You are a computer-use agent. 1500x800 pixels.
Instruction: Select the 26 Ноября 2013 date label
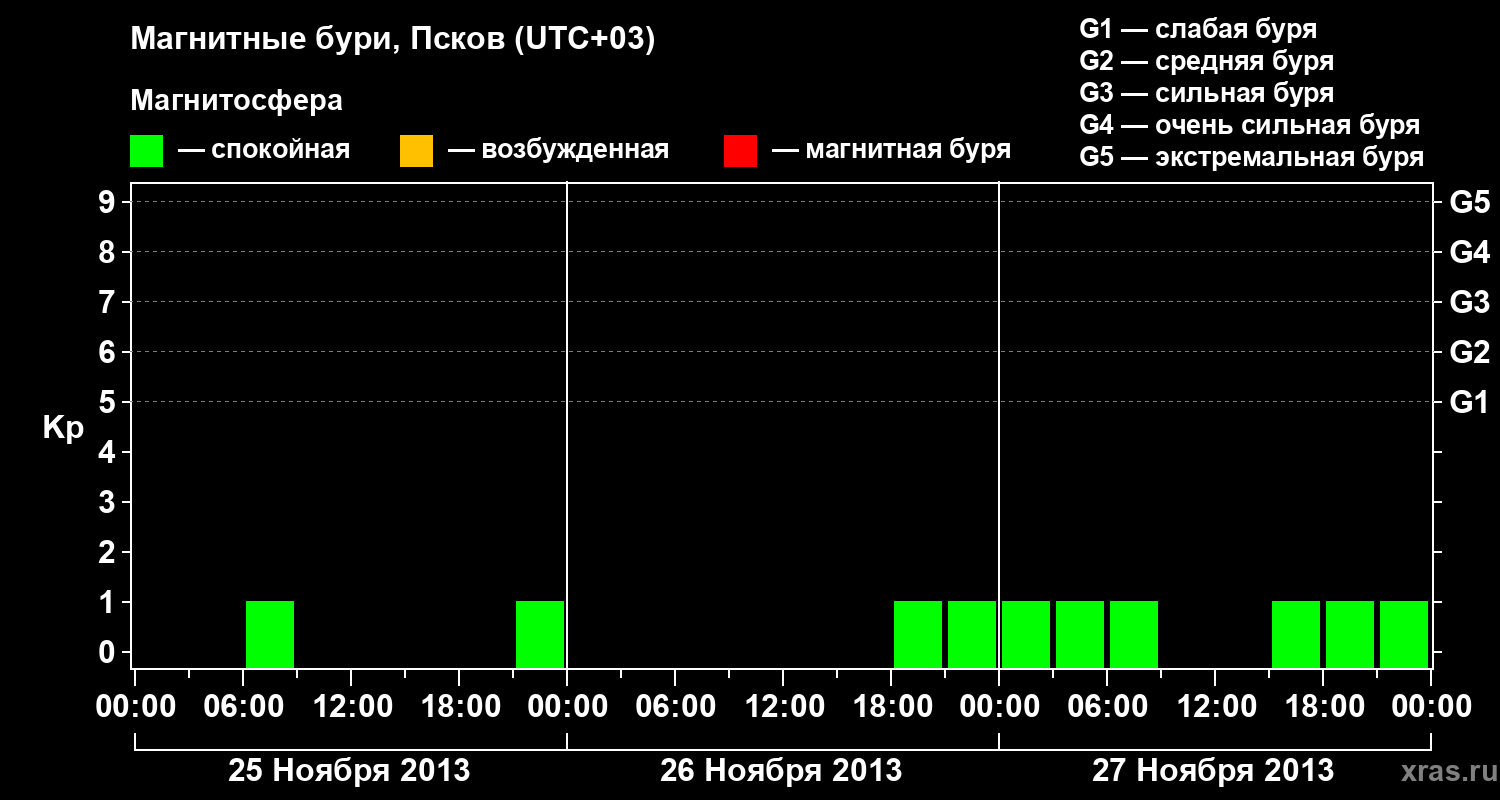[x=781, y=771]
